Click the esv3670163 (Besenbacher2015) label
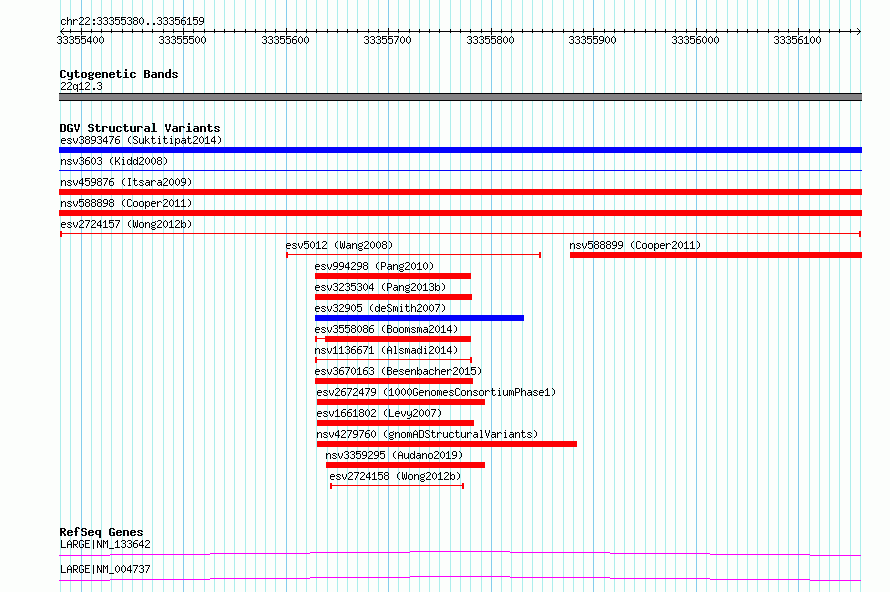The height and width of the screenshot is (592, 890). pos(398,371)
